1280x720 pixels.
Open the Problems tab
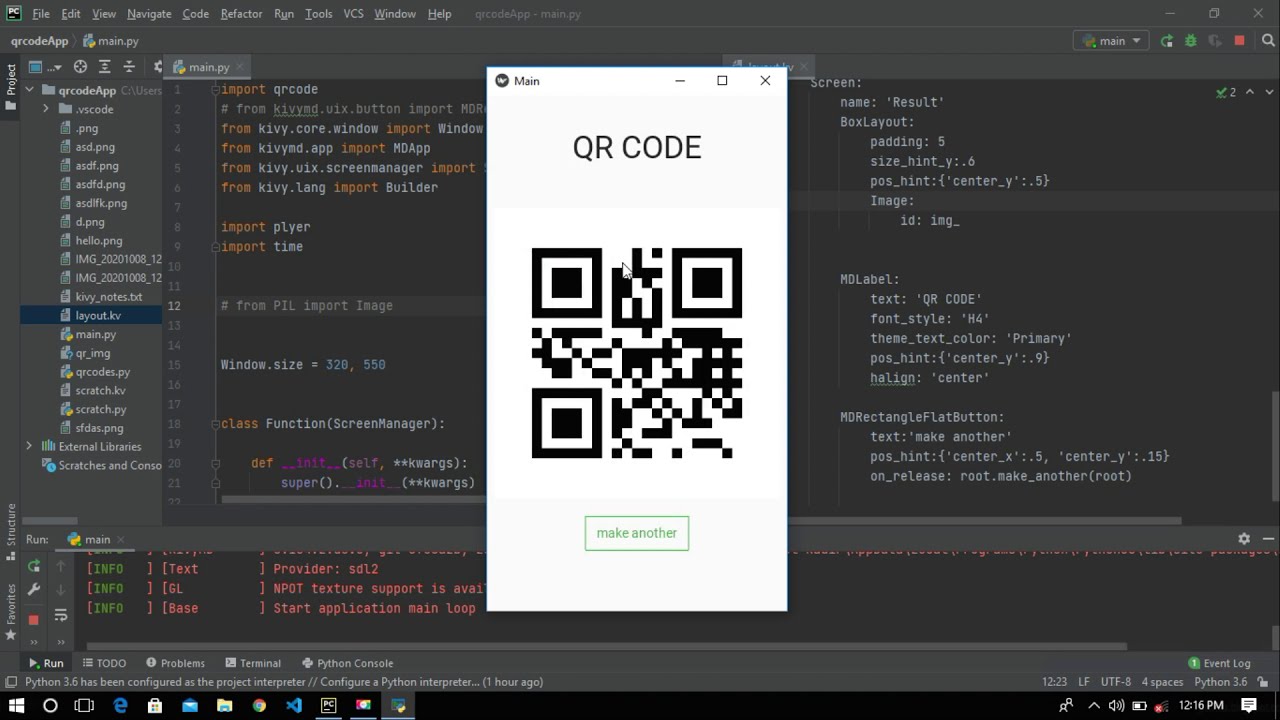coord(175,663)
